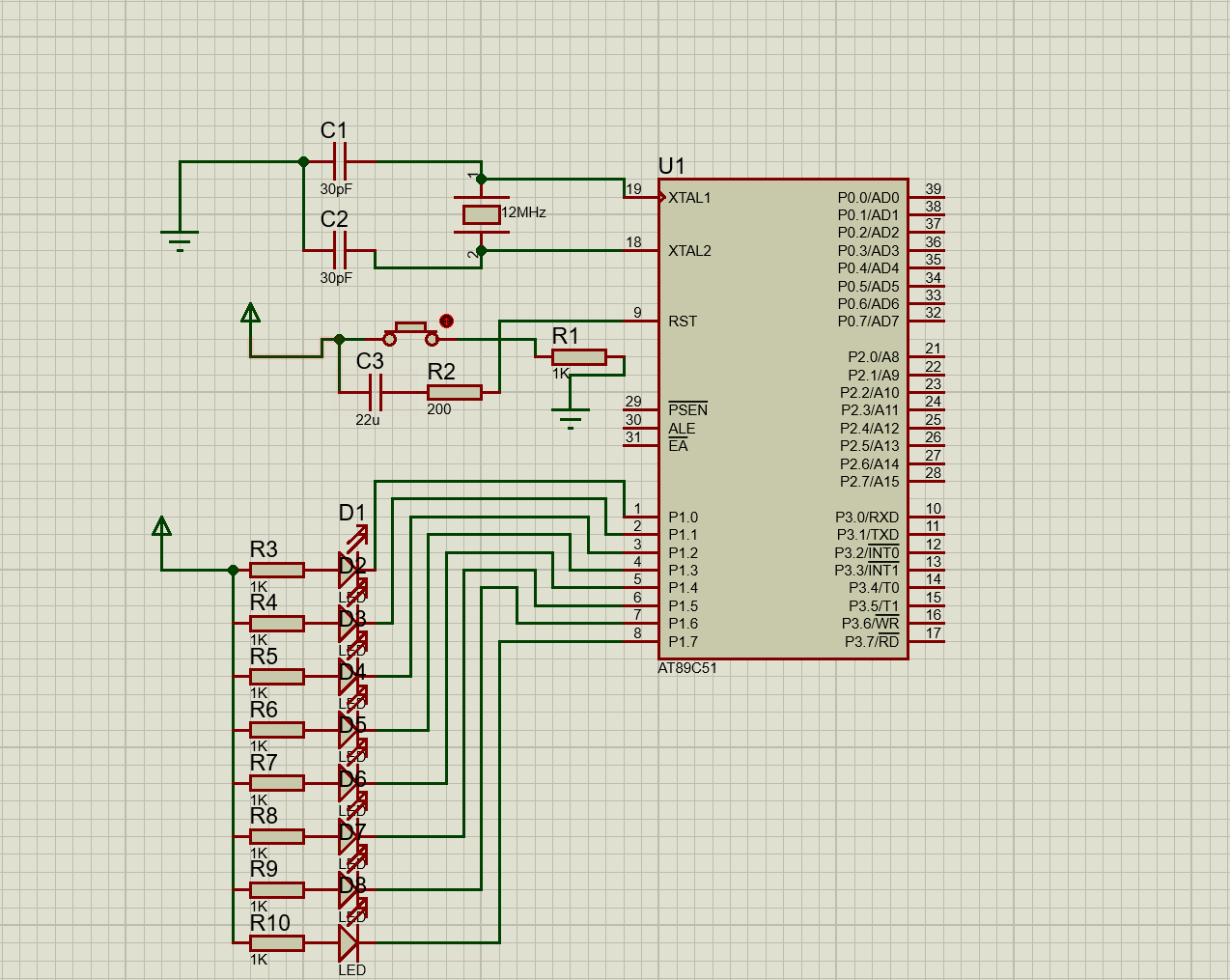
Task: Select resistor R4 symbol
Action: (277, 624)
